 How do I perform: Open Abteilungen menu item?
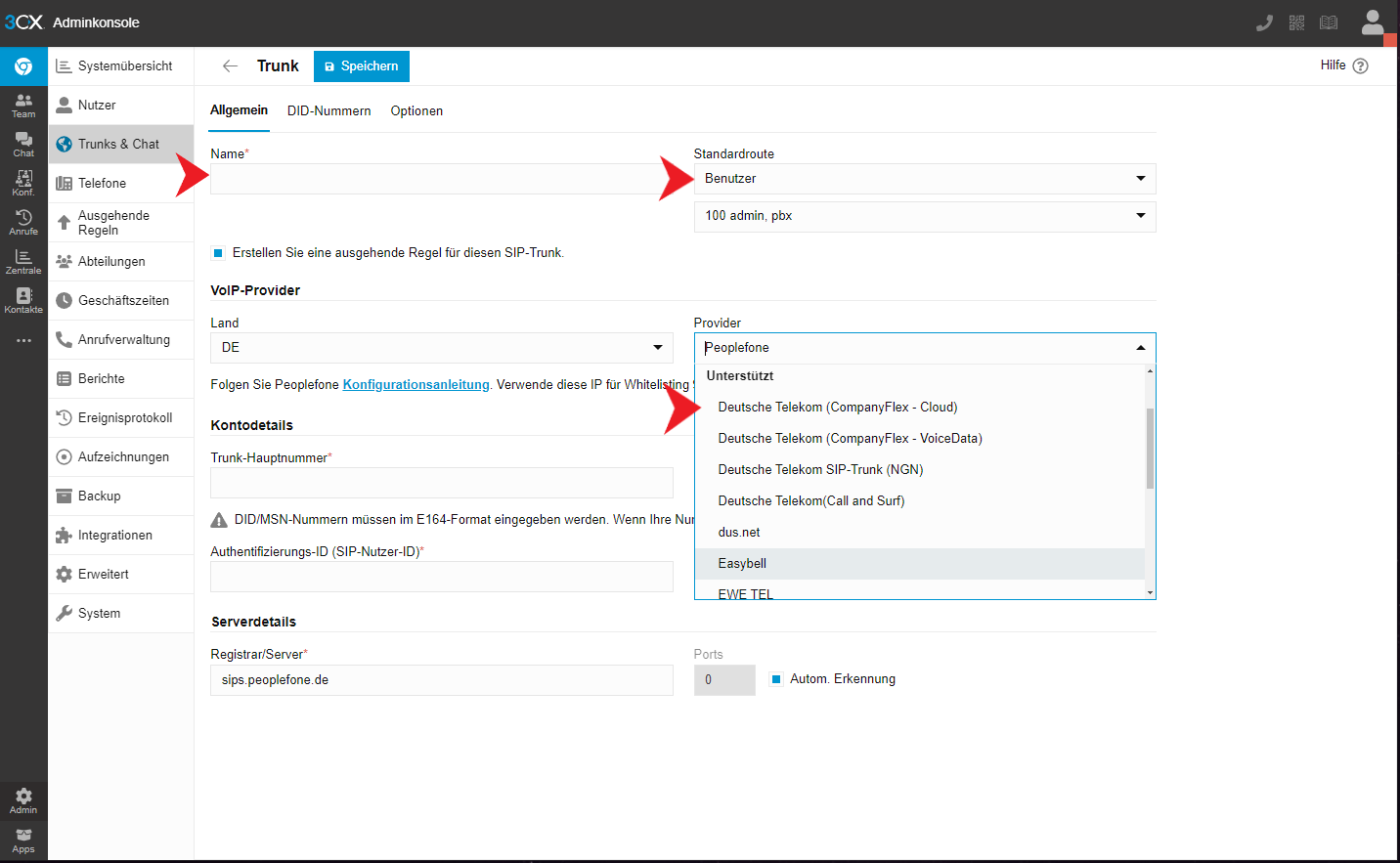tap(121, 261)
